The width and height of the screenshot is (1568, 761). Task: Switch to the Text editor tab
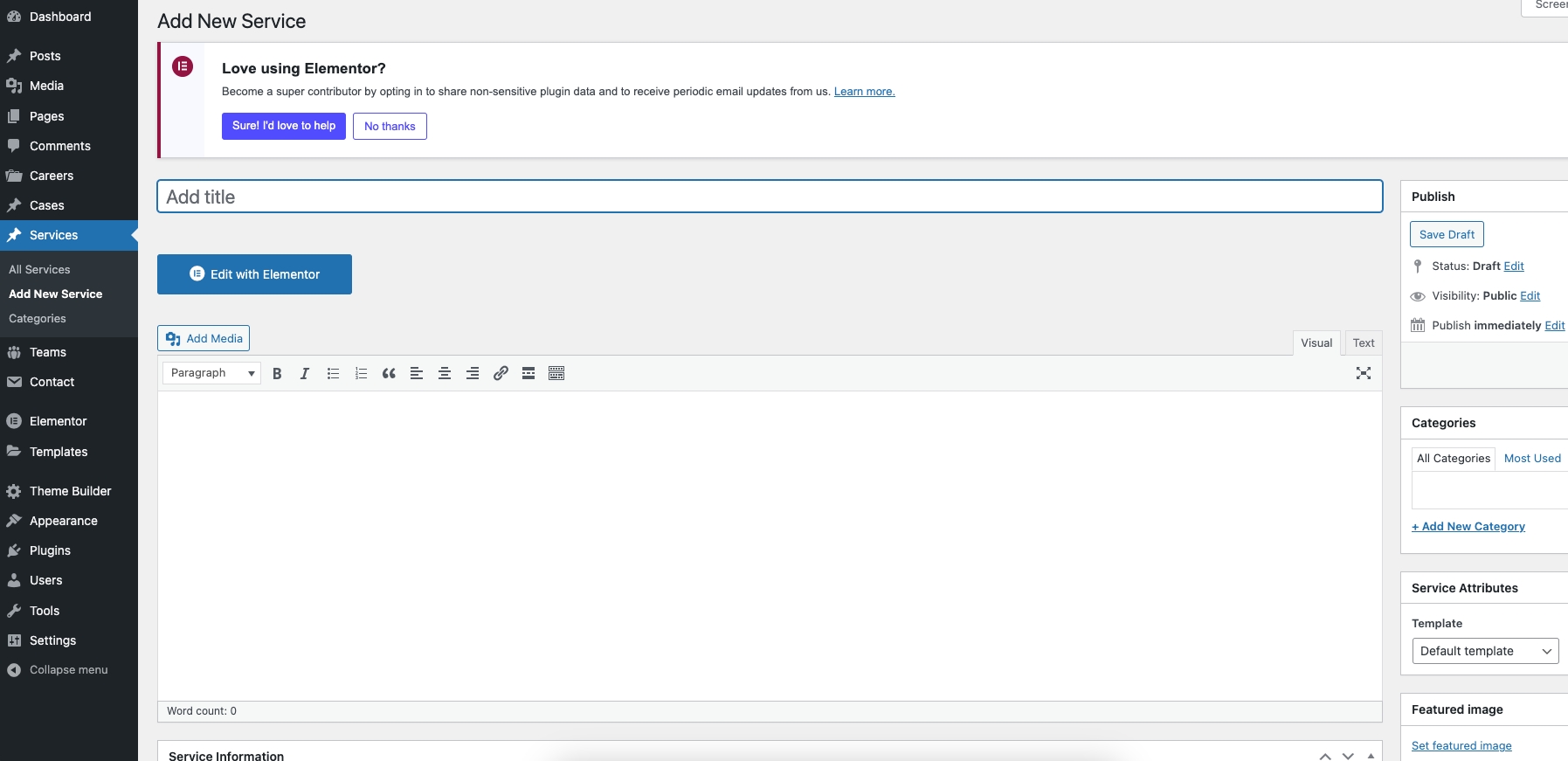[x=1363, y=343]
